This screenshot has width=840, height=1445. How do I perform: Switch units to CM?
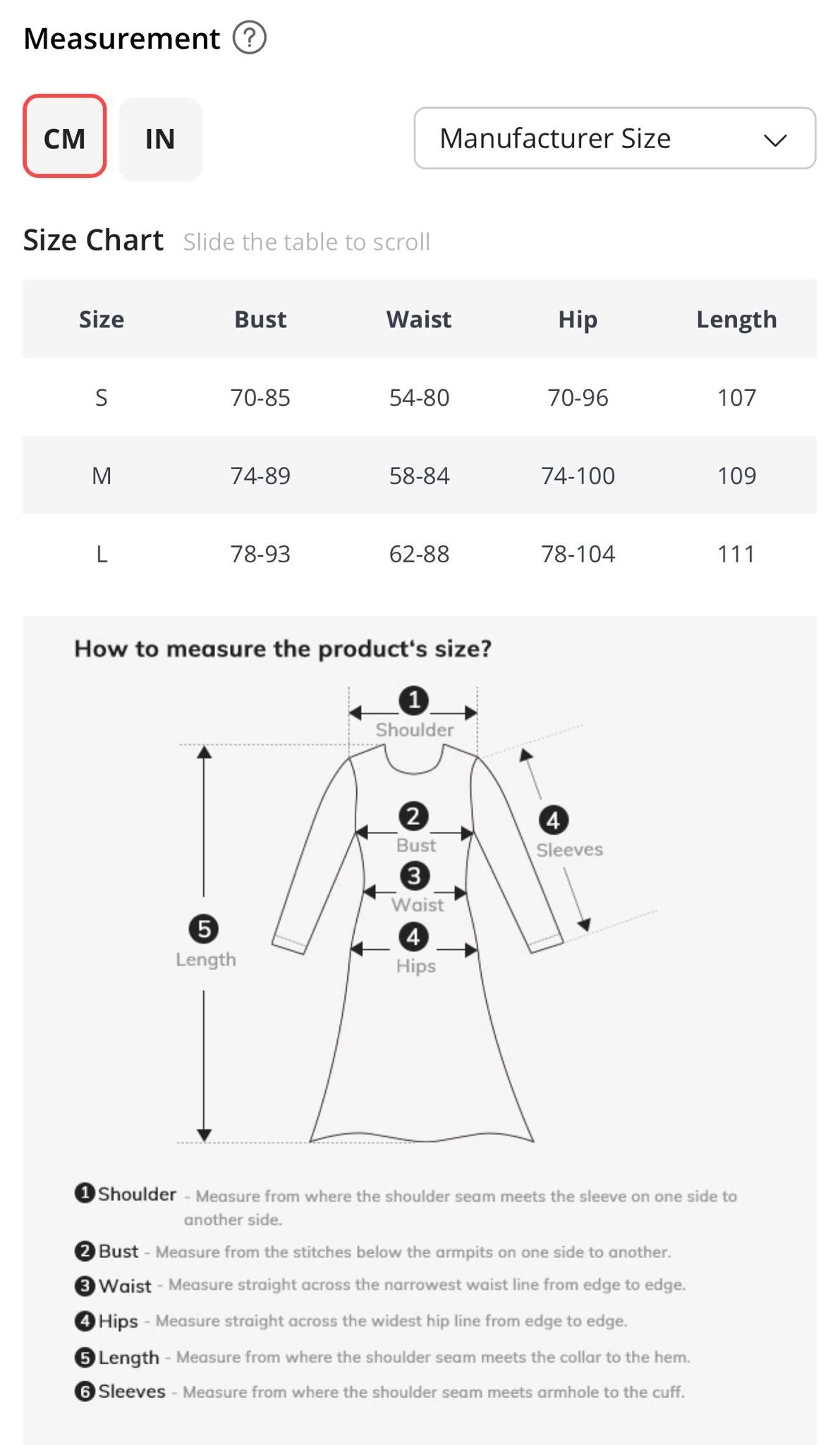65,136
